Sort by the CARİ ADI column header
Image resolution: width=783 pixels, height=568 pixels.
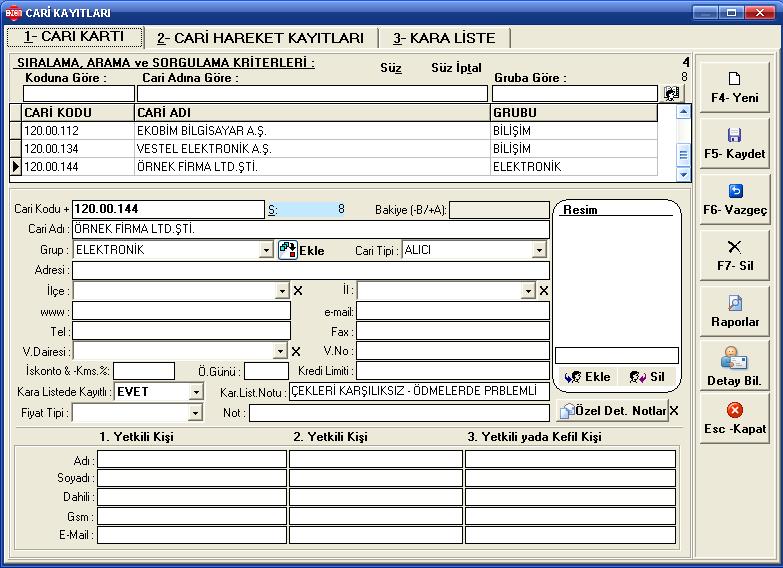point(313,112)
